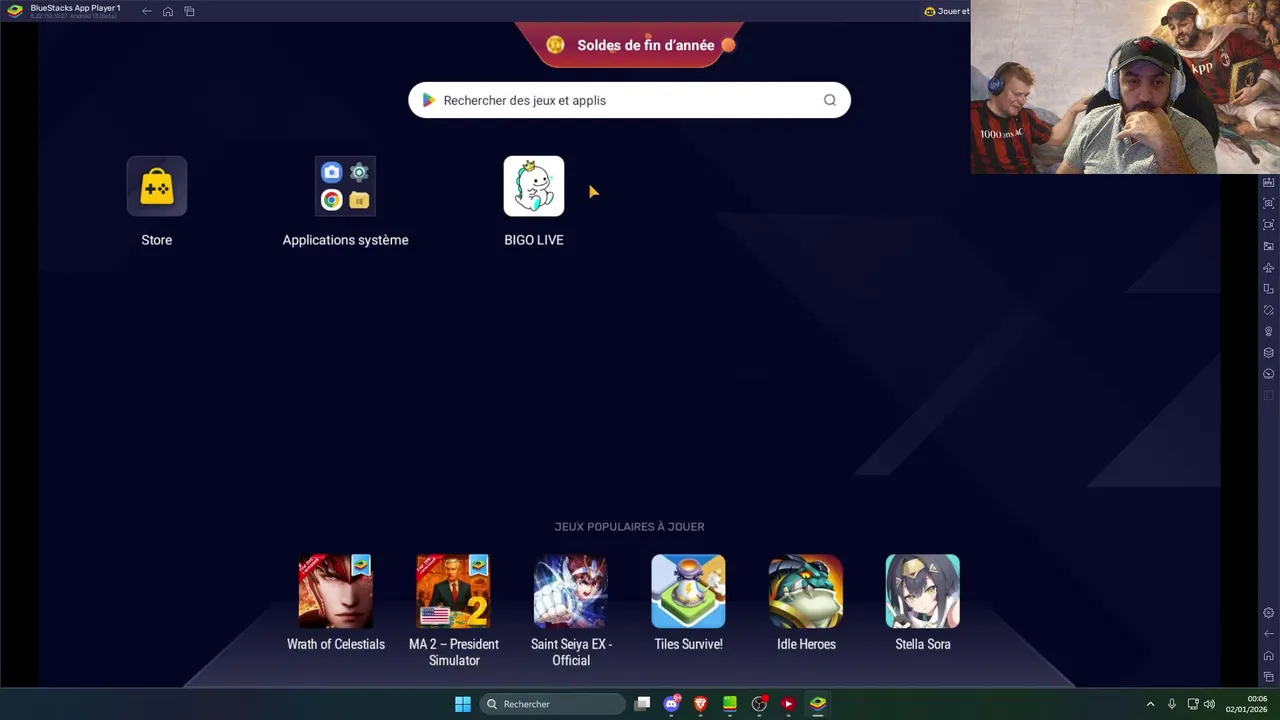This screenshot has height=720, width=1280.
Task: Click the Windows taskbar Rechercher box
Action: (x=551, y=704)
